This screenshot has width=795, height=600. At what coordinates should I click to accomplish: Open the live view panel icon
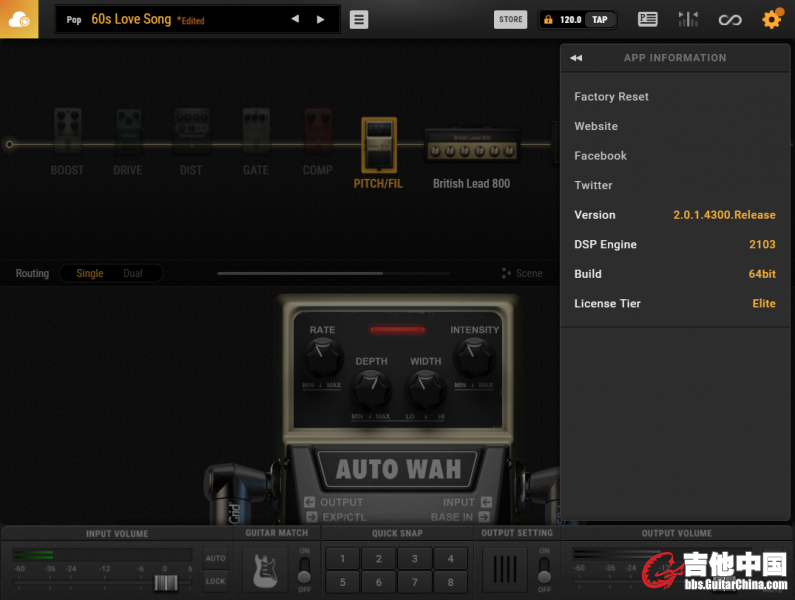[647, 19]
